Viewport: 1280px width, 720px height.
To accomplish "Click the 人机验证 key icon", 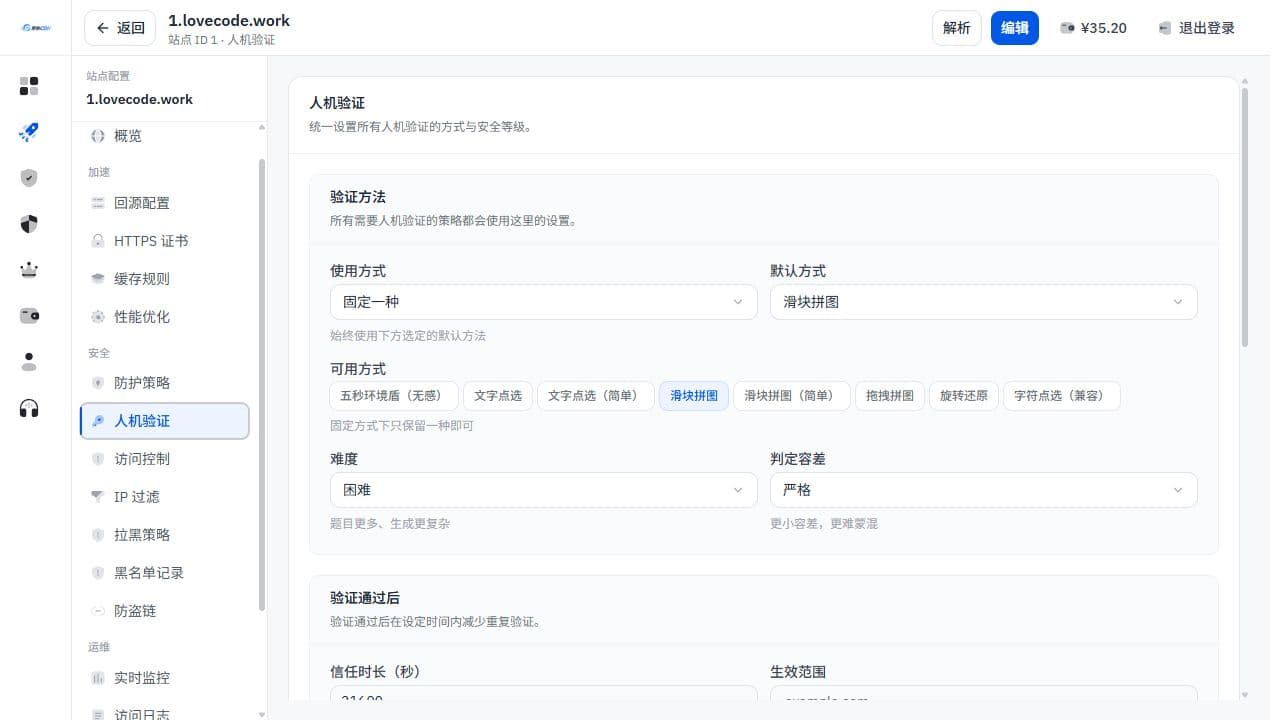I will tap(98, 421).
